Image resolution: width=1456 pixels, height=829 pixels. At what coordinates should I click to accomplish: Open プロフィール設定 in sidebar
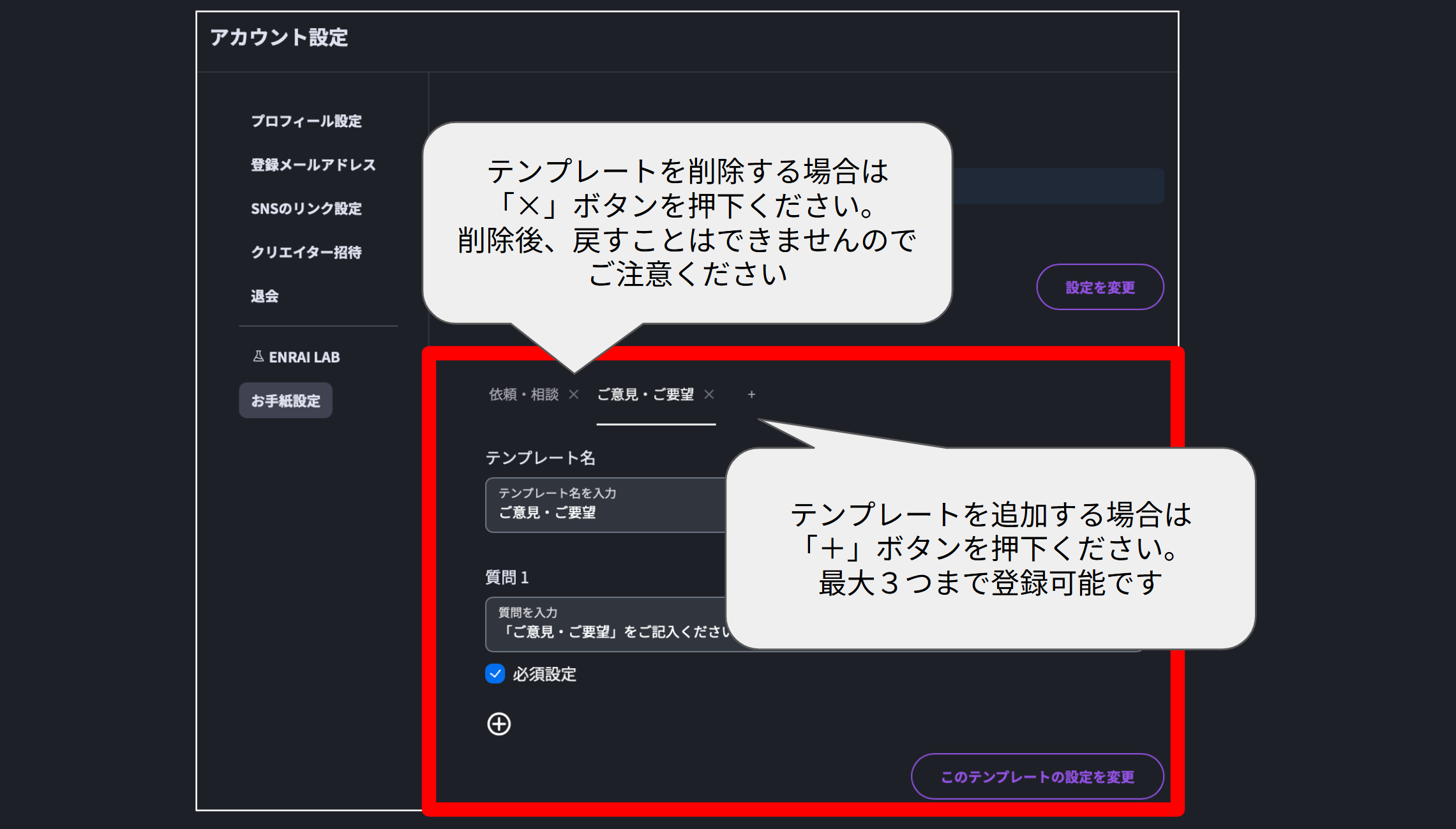point(306,121)
